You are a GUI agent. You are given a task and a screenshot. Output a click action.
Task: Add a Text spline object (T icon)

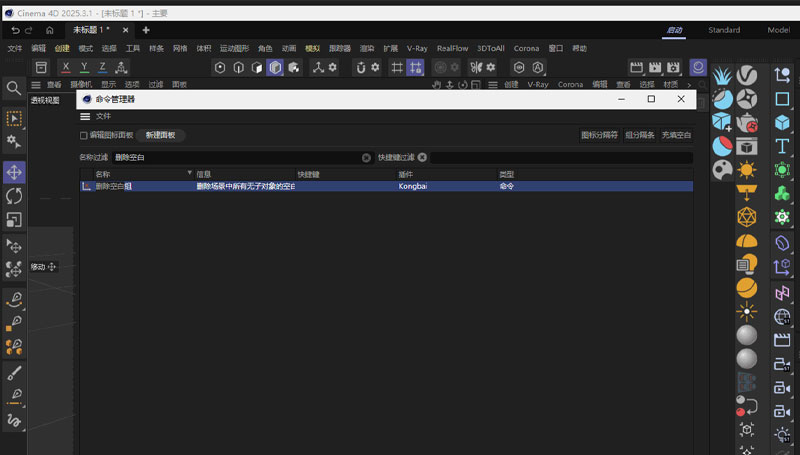tap(782, 145)
